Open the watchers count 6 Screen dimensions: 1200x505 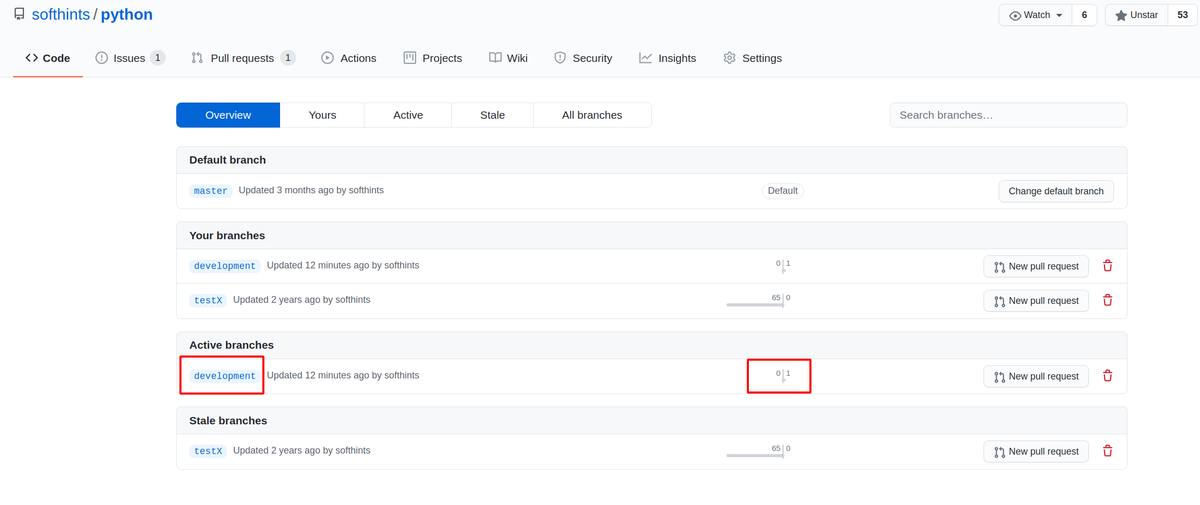pyautogui.click(x=1084, y=15)
